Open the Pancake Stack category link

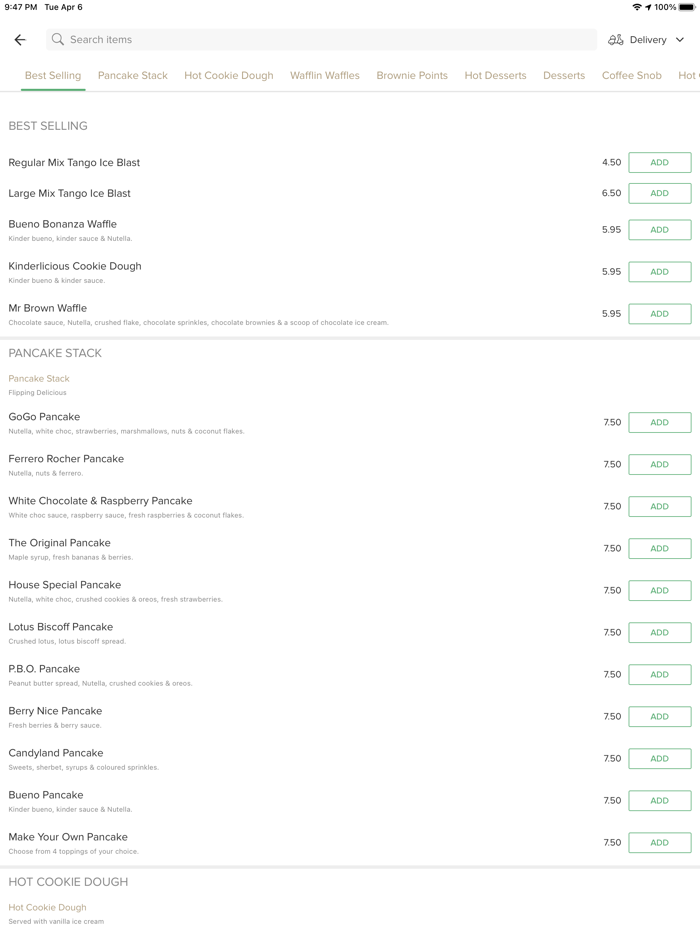click(39, 379)
